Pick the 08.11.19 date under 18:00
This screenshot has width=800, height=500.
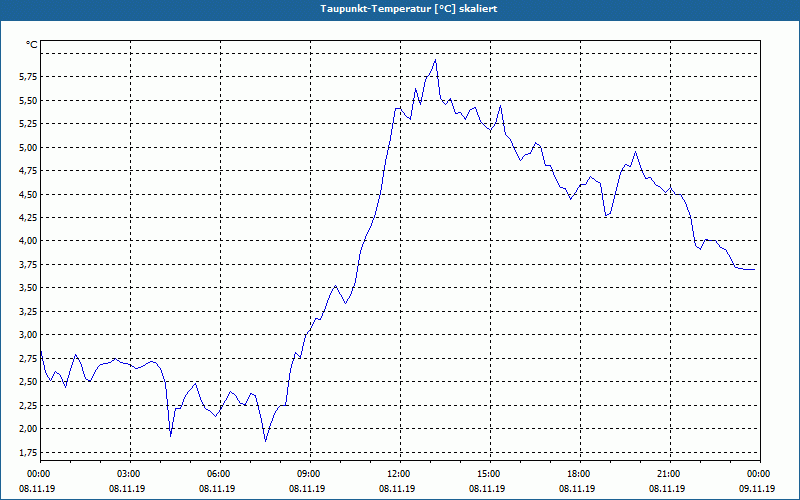pos(577,488)
